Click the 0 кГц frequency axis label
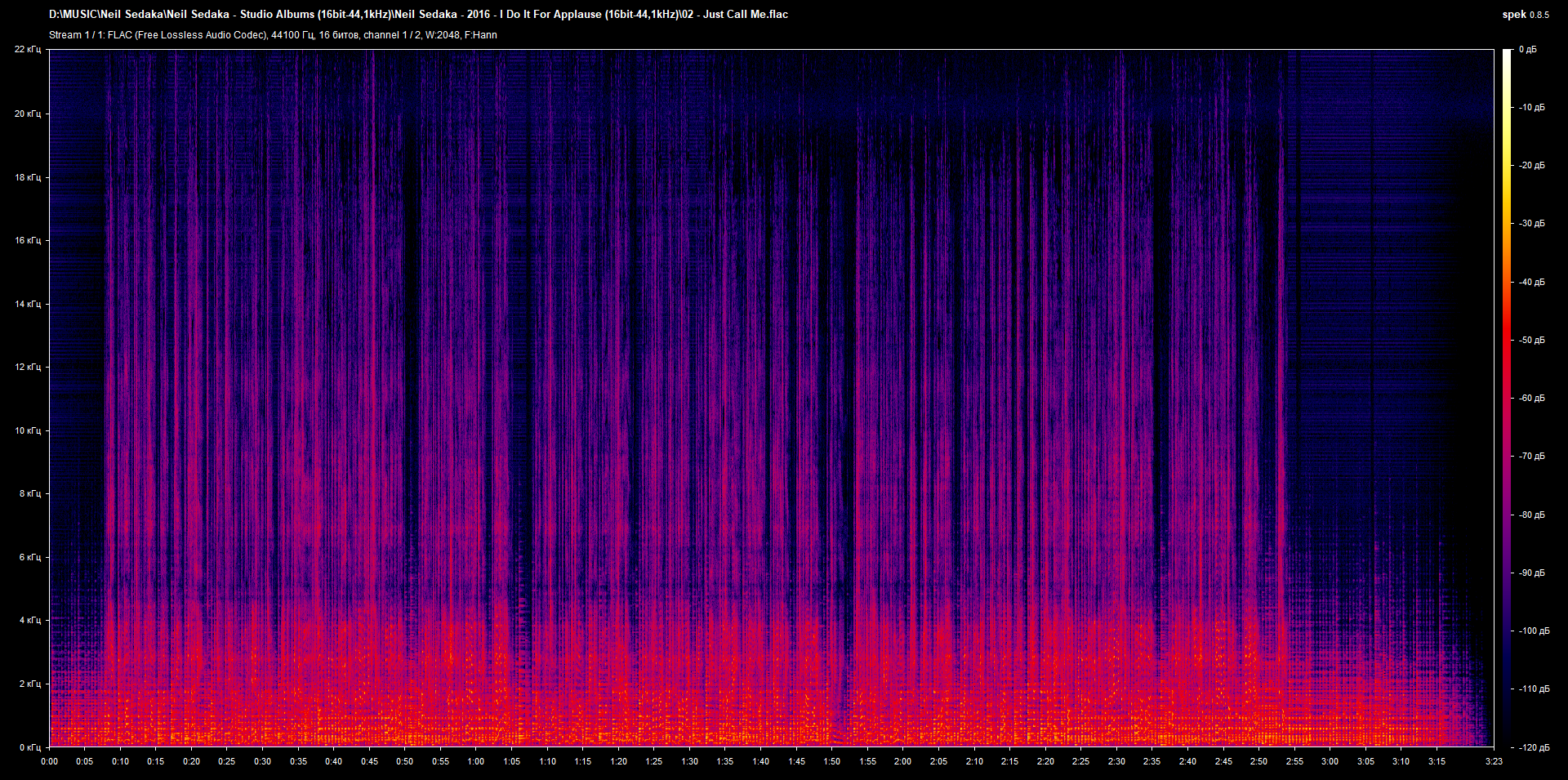This screenshot has width=1568, height=780. coord(30,747)
